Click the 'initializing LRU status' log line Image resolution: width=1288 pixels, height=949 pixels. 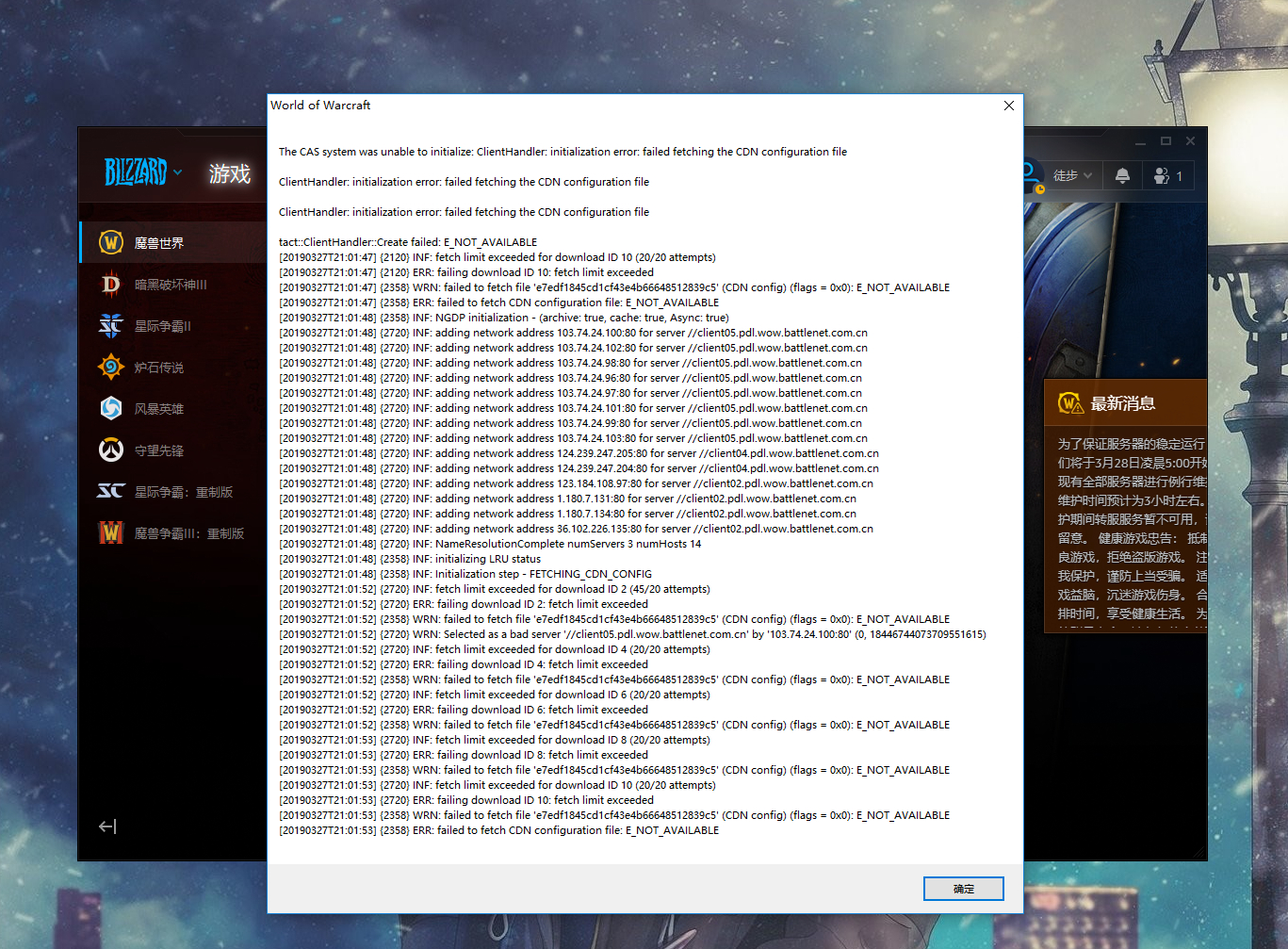[410, 559]
